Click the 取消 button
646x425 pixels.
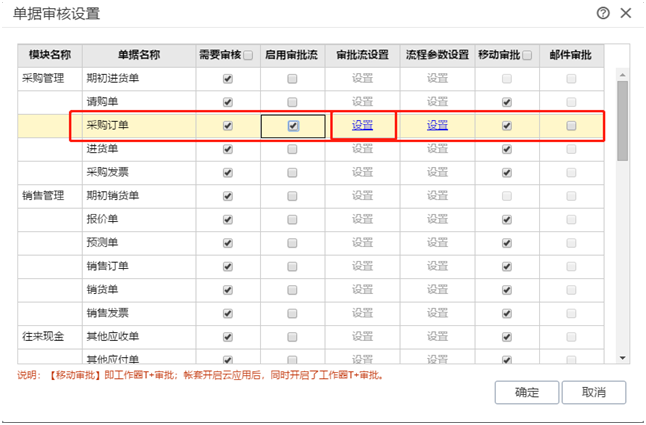pyautogui.click(x=593, y=392)
